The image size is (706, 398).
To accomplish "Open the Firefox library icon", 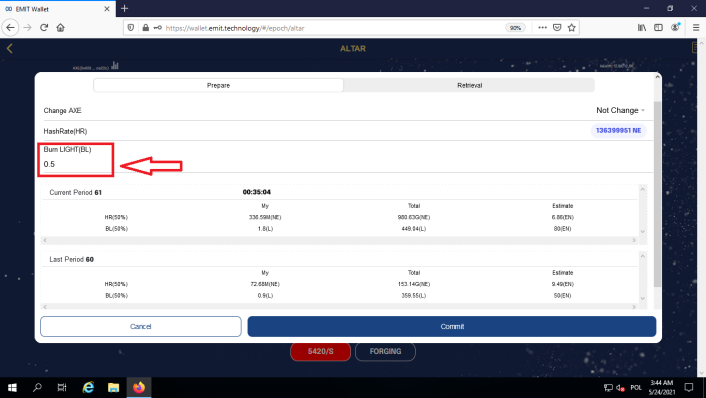I will [642, 27].
